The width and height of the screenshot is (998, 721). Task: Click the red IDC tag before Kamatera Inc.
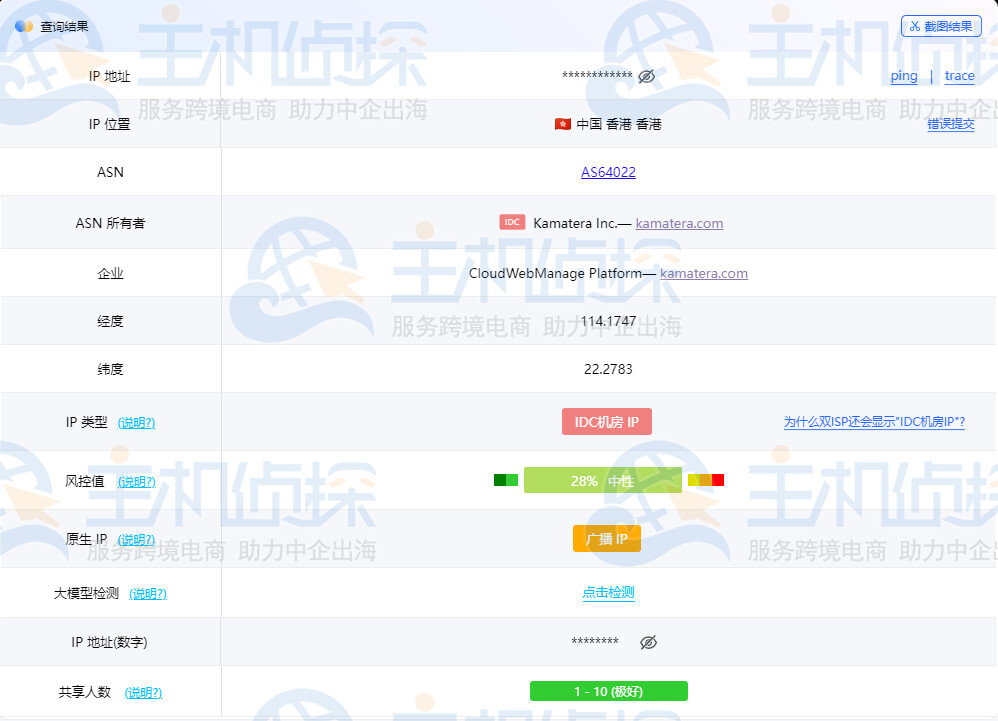[x=512, y=222]
